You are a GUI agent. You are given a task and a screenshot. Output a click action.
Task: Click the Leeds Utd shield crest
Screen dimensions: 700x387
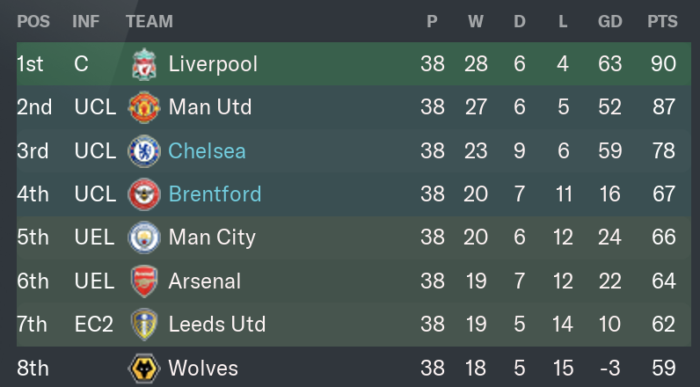(144, 325)
